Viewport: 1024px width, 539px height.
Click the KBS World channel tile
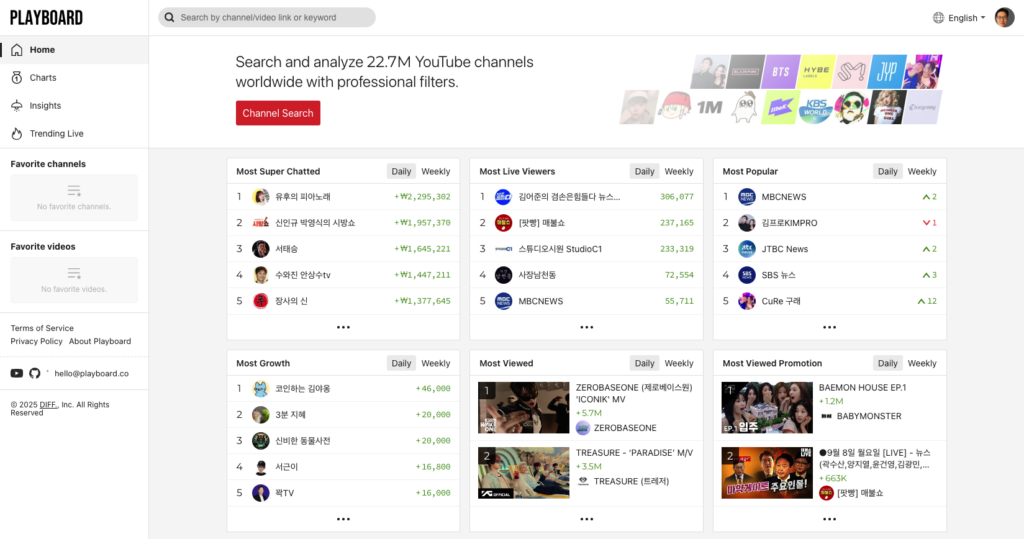pos(816,107)
